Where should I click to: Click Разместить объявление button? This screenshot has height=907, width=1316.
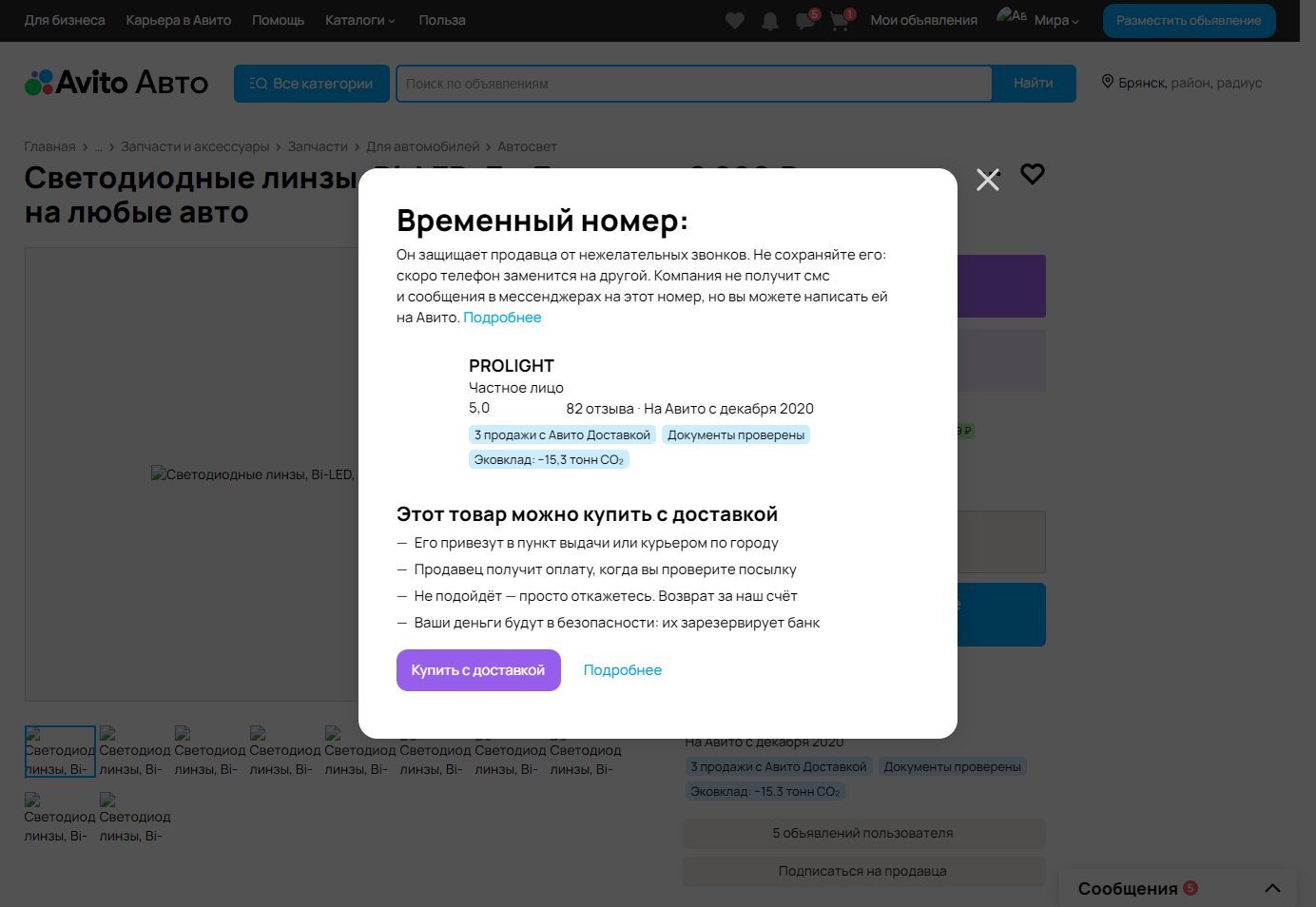click(x=1189, y=20)
